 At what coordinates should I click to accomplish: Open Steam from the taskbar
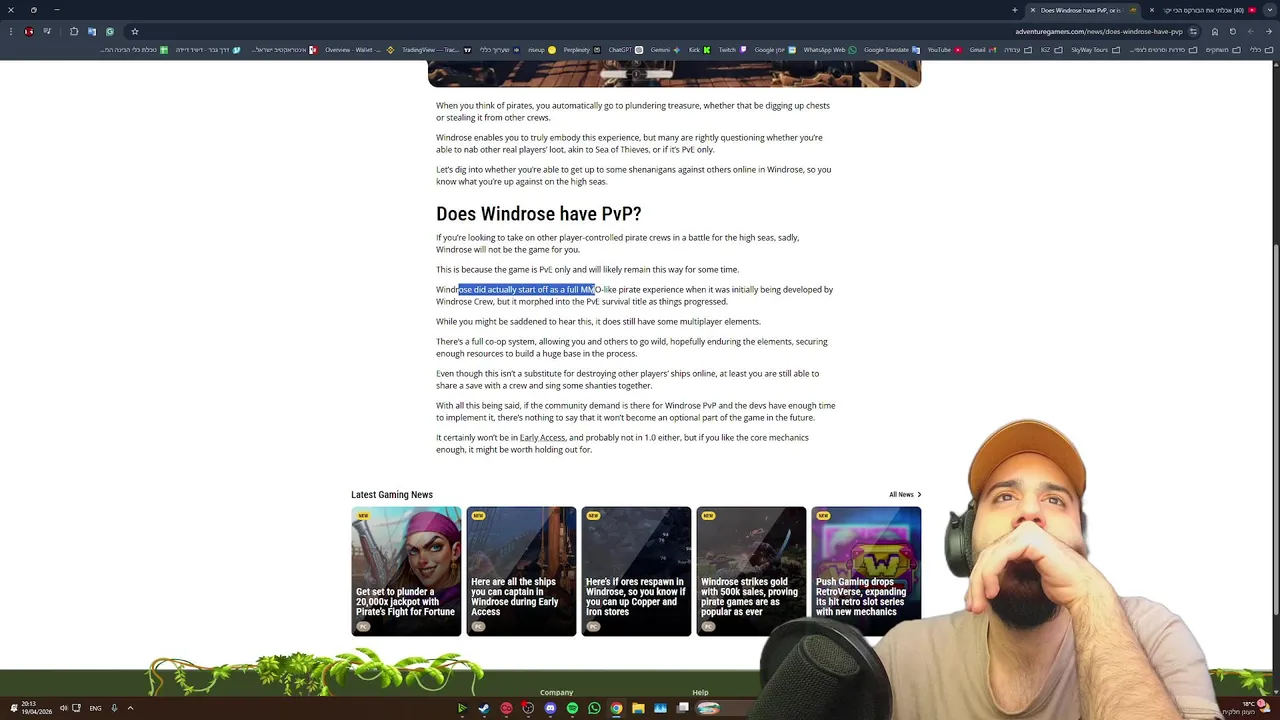click(x=484, y=708)
